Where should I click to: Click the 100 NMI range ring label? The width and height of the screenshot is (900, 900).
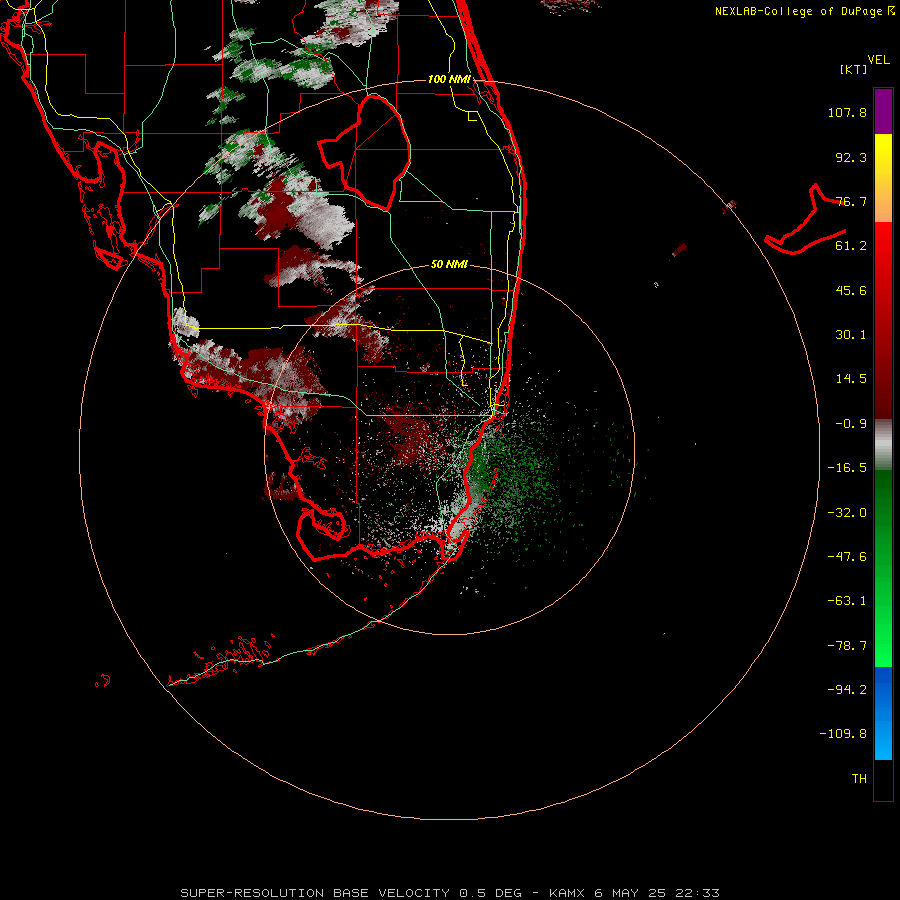[x=449, y=79]
